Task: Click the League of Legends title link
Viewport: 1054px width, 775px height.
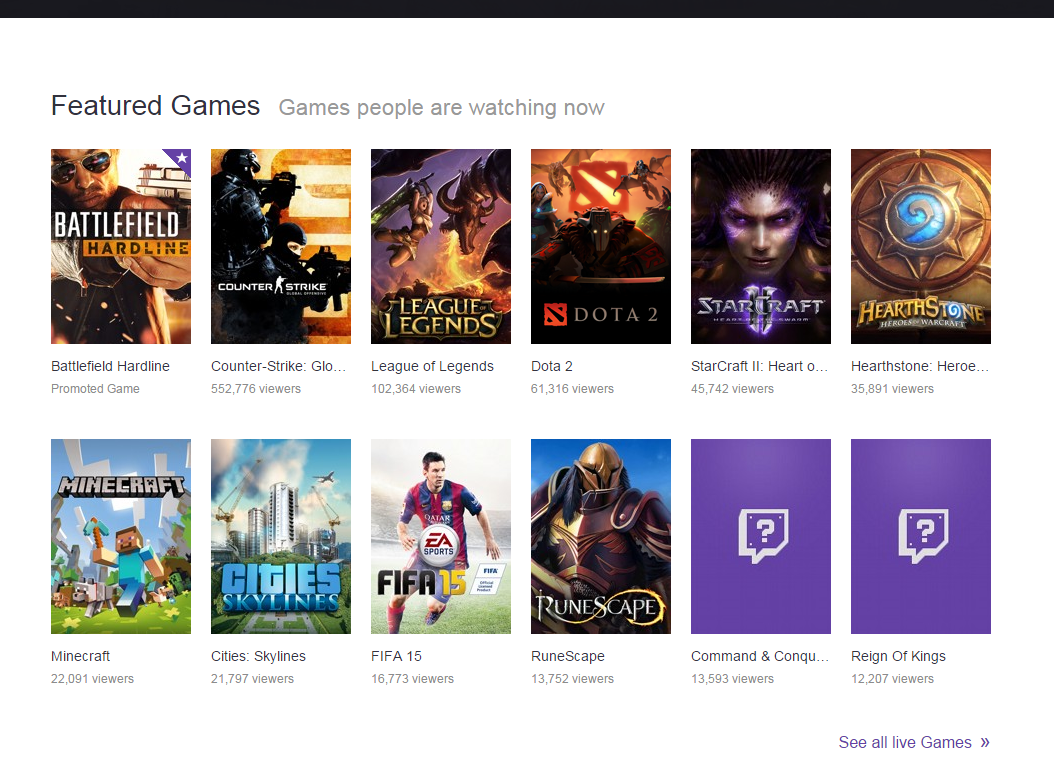Action: click(x=432, y=366)
